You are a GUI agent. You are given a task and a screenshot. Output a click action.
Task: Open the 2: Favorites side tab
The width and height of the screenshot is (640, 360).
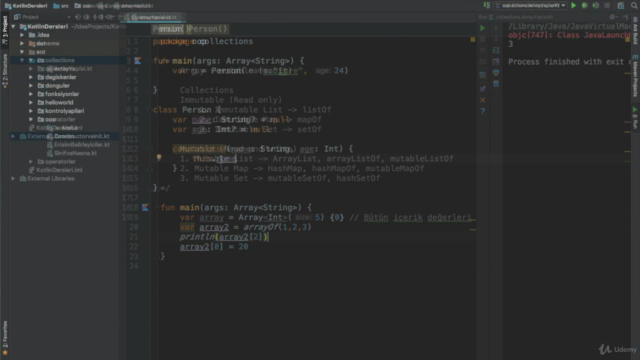tap(5, 338)
